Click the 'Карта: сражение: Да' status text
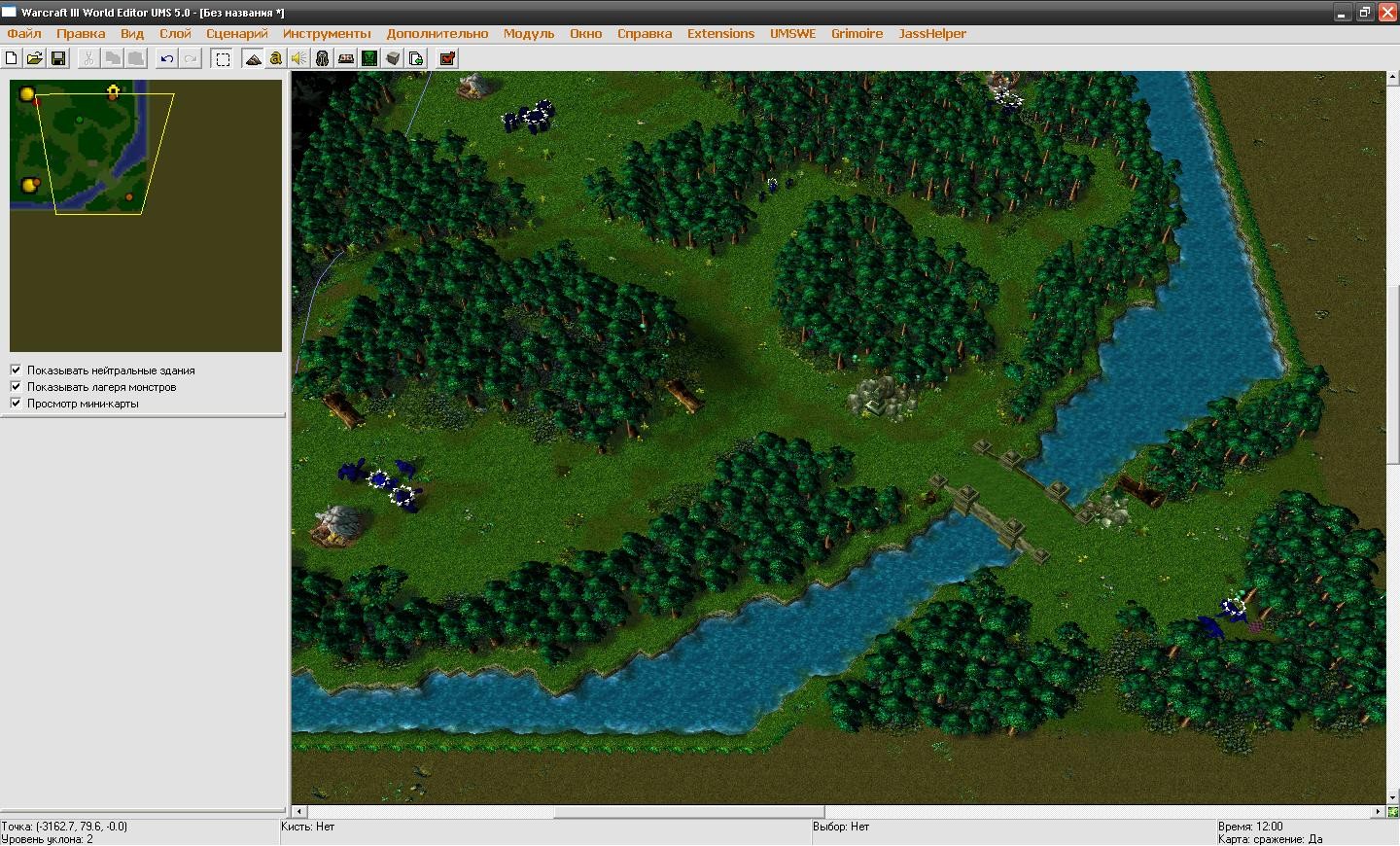1400x846 pixels. [x=1271, y=839]
